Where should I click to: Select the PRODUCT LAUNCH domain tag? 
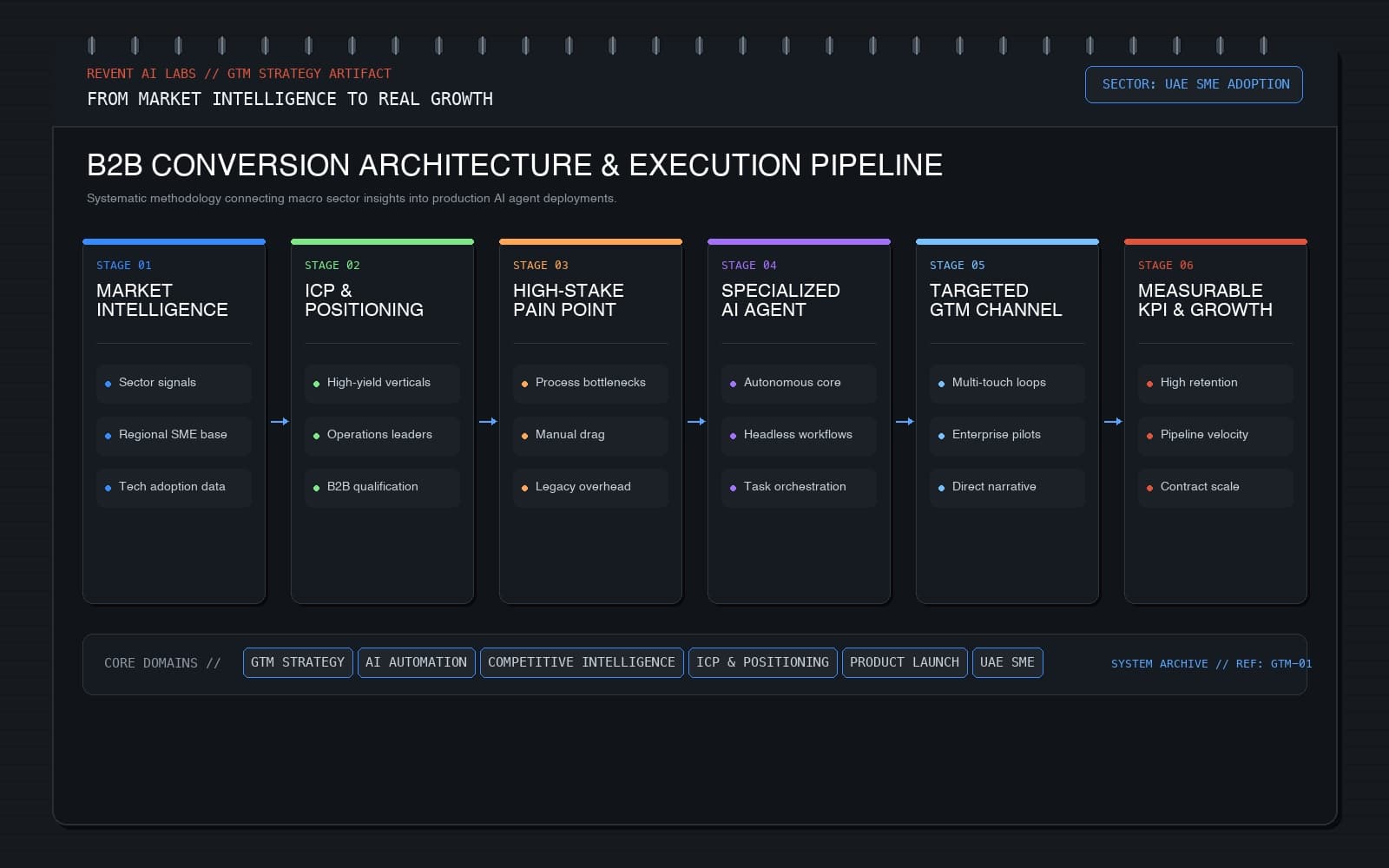tap(905, 662)
